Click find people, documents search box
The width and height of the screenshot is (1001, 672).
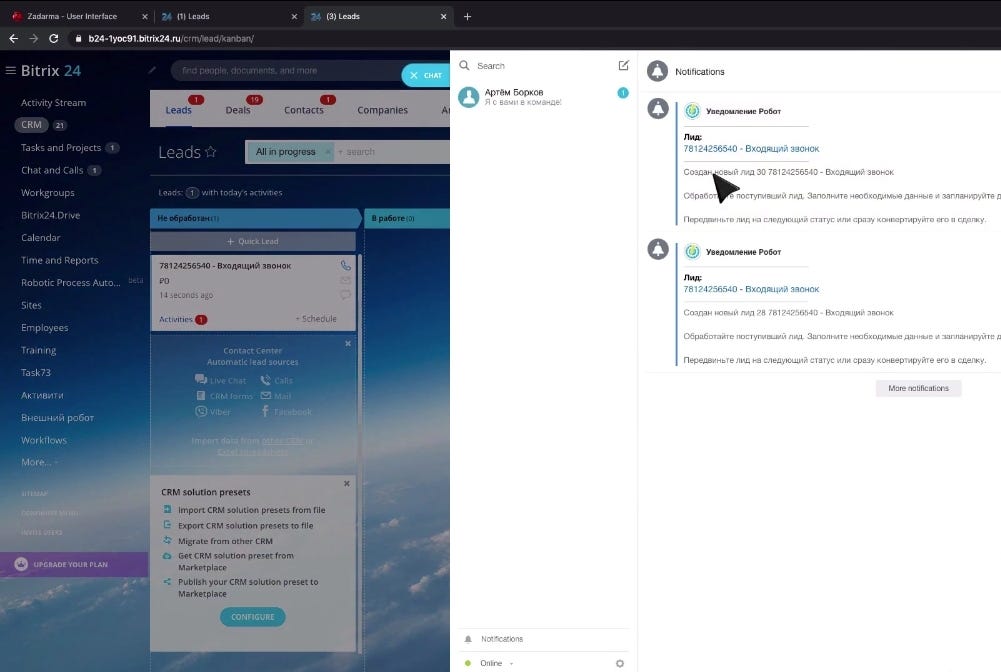pos(287,71)
